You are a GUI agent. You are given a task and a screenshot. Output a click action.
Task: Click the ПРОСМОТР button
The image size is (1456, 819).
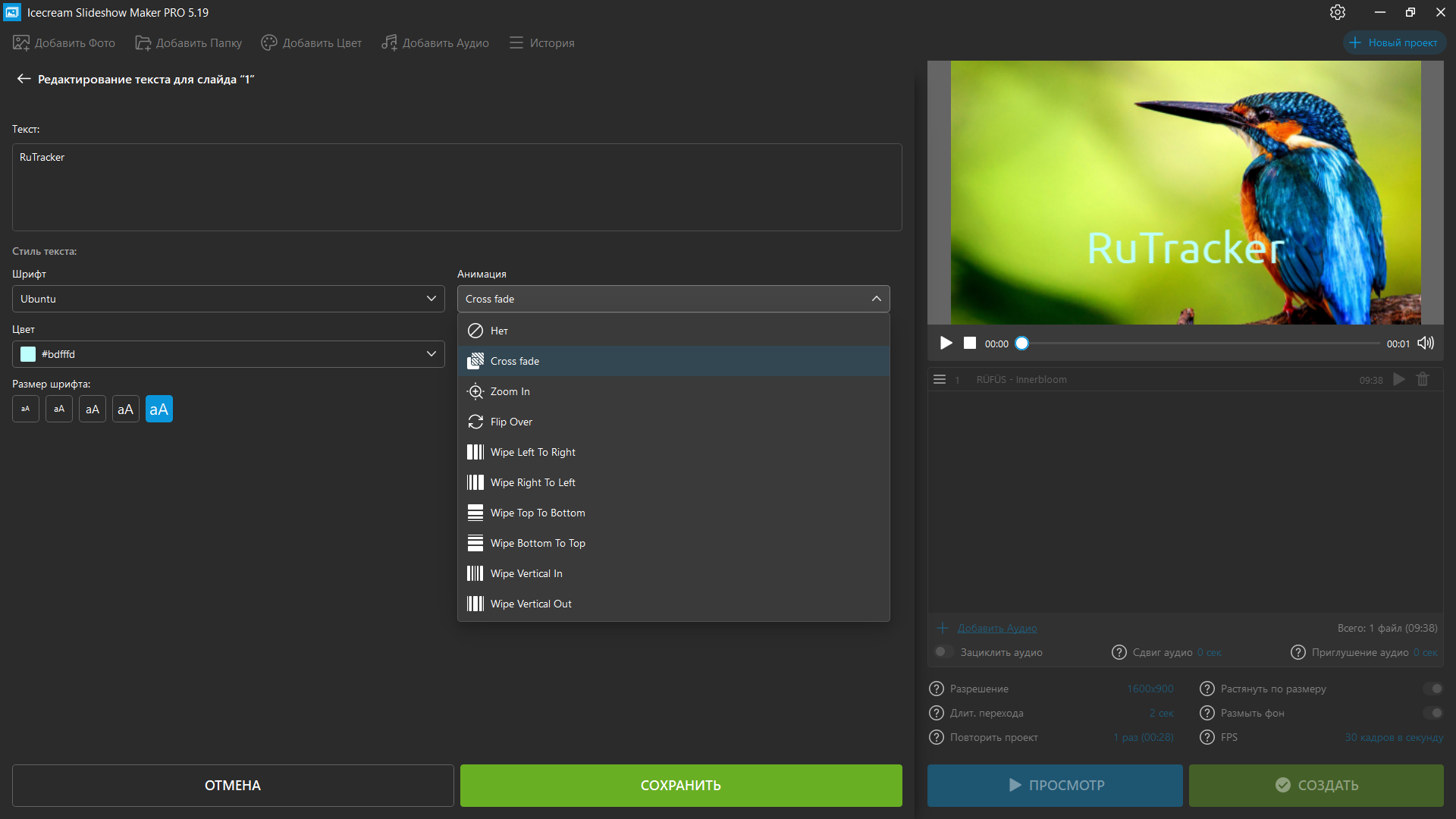[1055, 786]
